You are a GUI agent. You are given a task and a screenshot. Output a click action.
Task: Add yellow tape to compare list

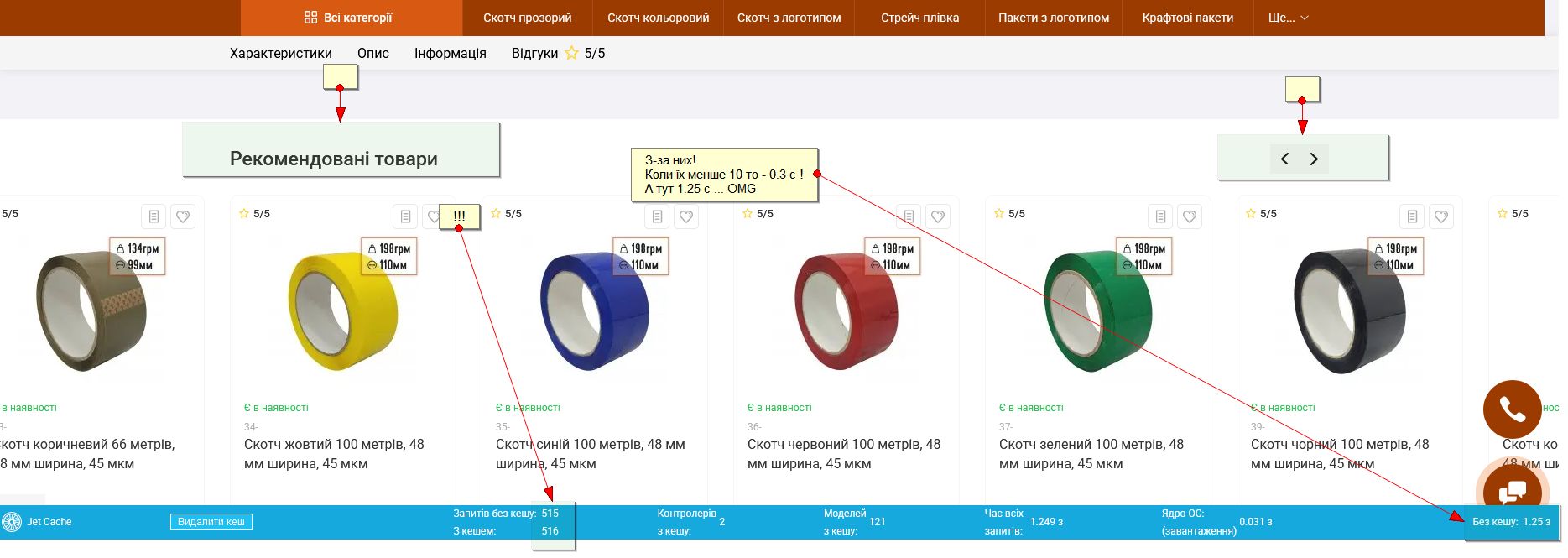click(x=405, y=216)
